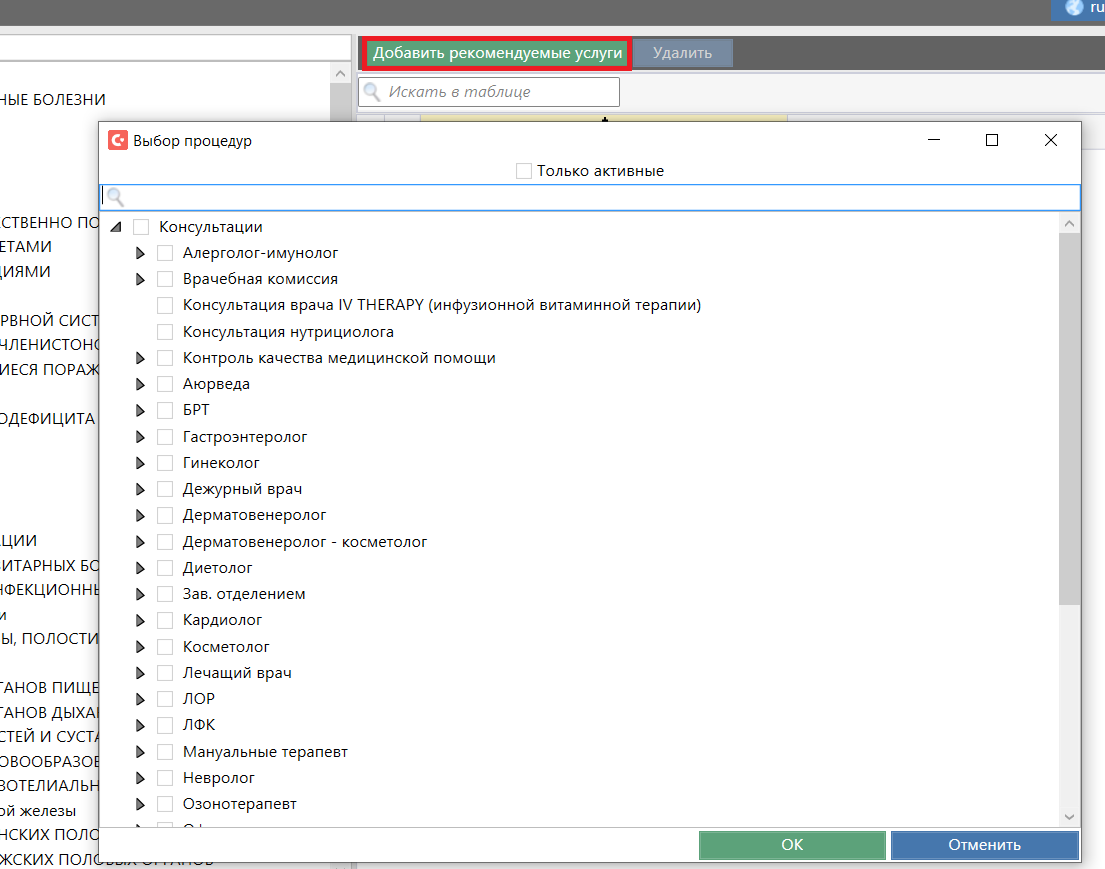Select Консультация врача IV THERAPY item

[x=441, y=305]
